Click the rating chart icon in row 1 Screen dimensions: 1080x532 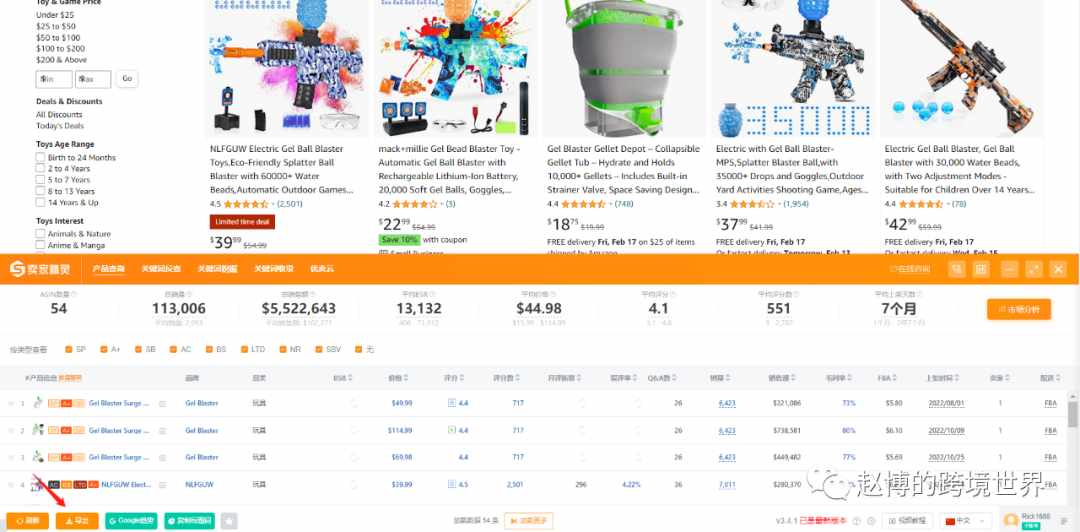(452, 402)
